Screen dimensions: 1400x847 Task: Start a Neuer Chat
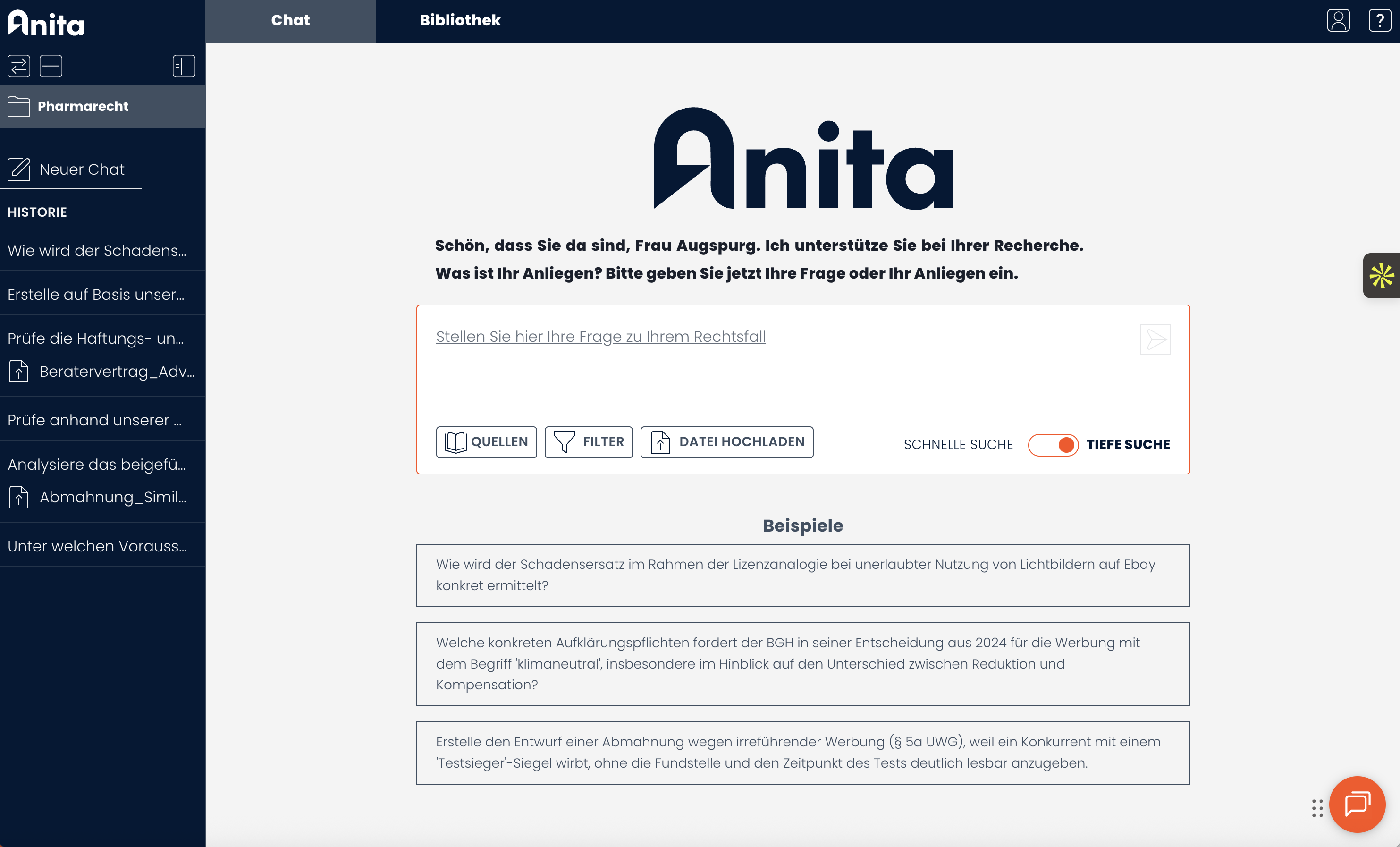70,169
